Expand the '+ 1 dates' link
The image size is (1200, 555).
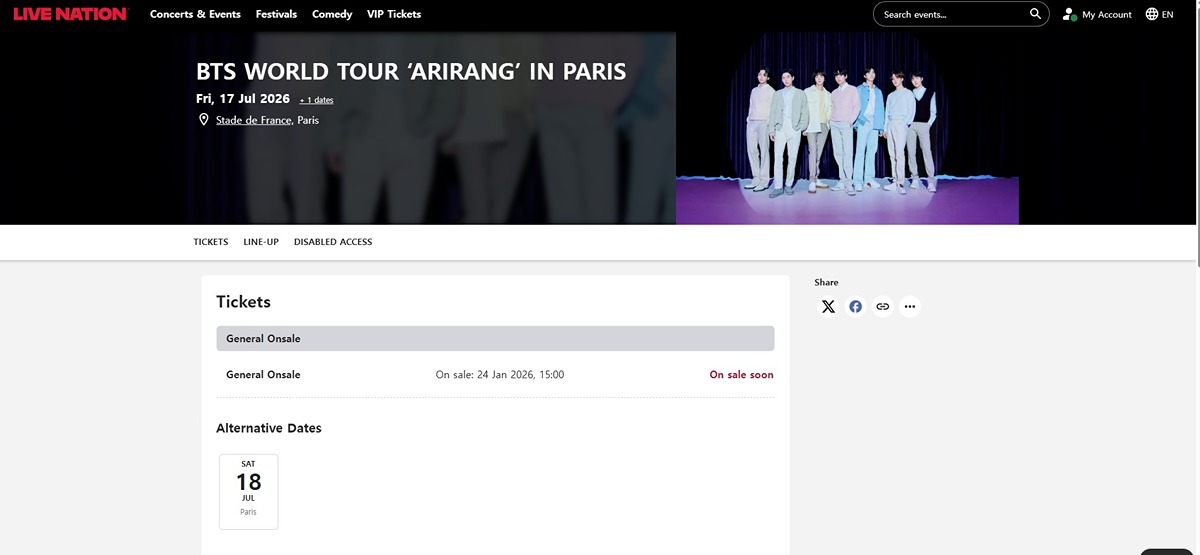316,100
